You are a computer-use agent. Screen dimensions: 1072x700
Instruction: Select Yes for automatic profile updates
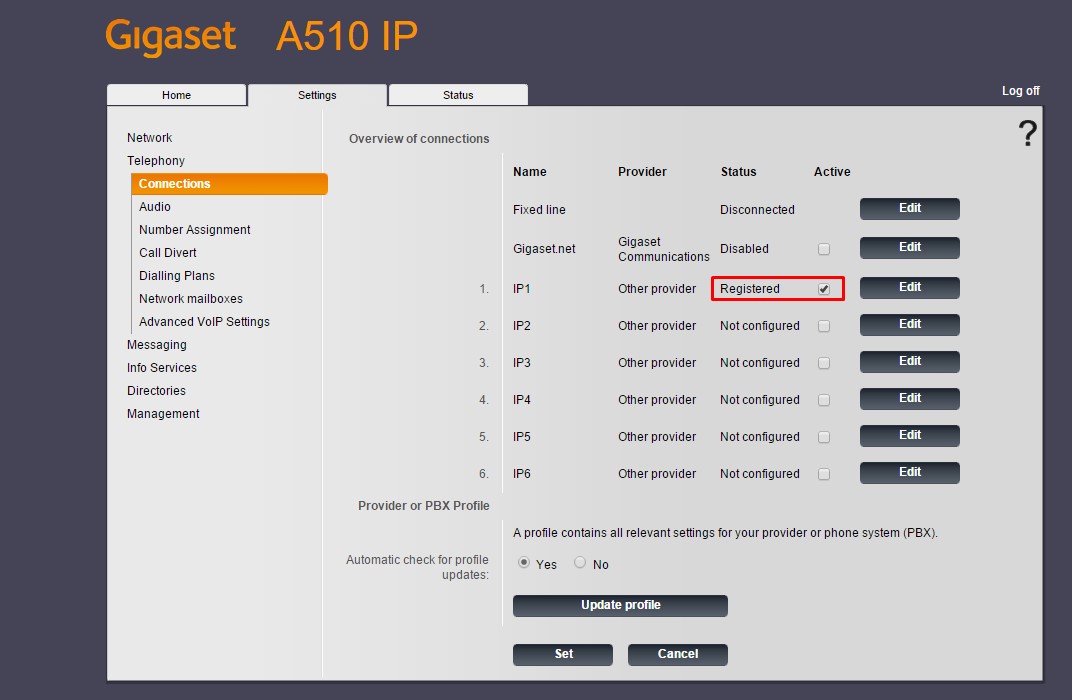point(524,563)
